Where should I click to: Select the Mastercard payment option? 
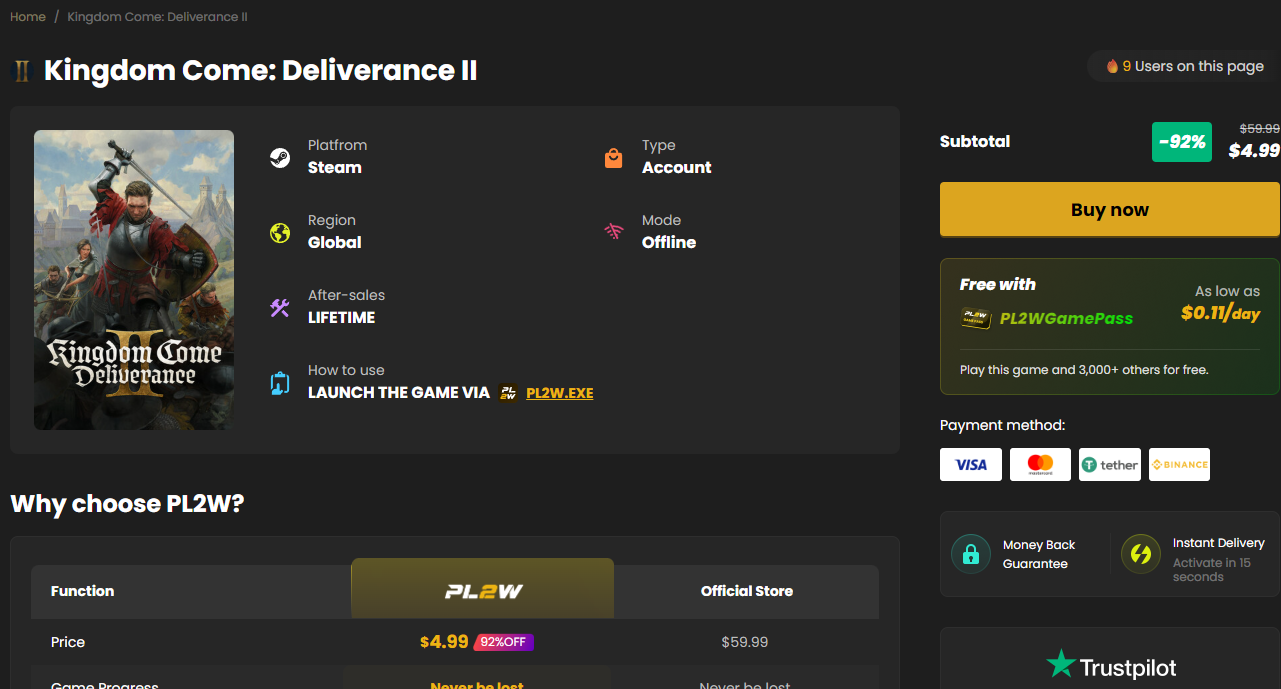point(1040,464)
